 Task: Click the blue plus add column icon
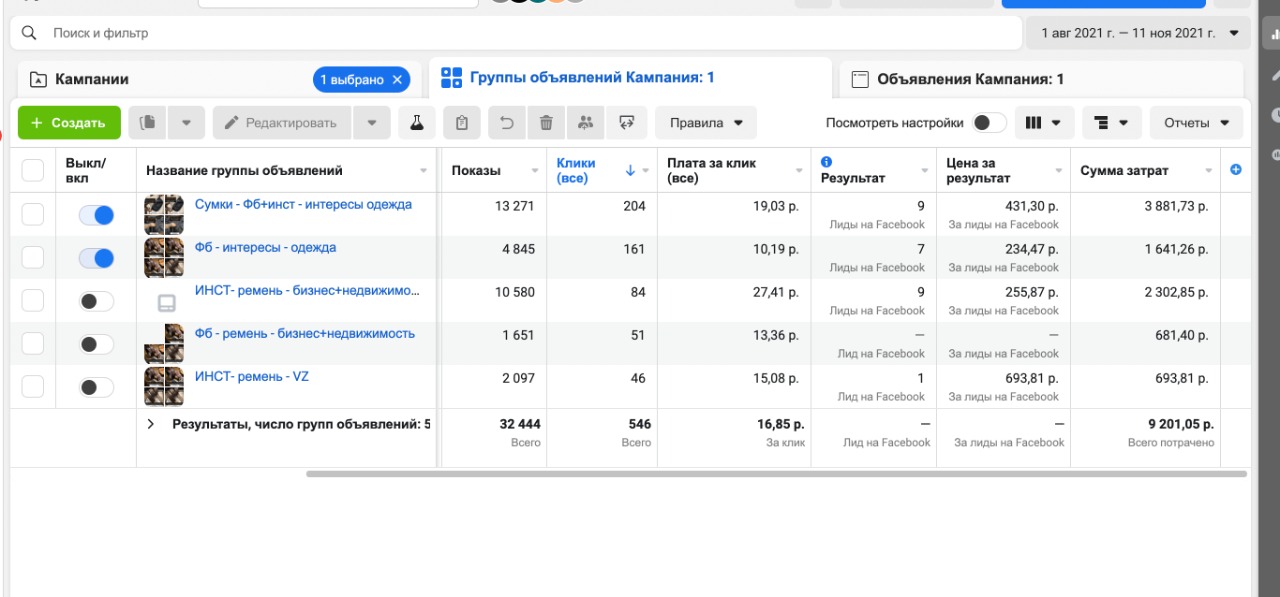[1236, 170]
